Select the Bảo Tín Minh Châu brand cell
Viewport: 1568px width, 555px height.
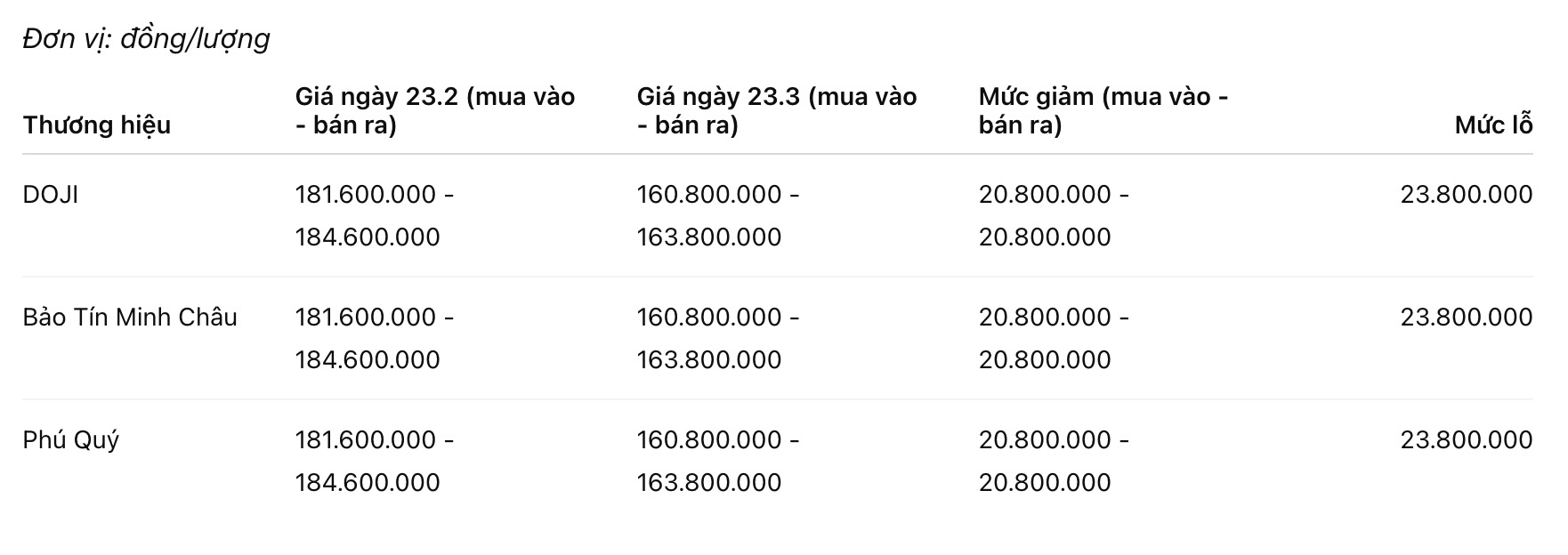pos(130,318)
